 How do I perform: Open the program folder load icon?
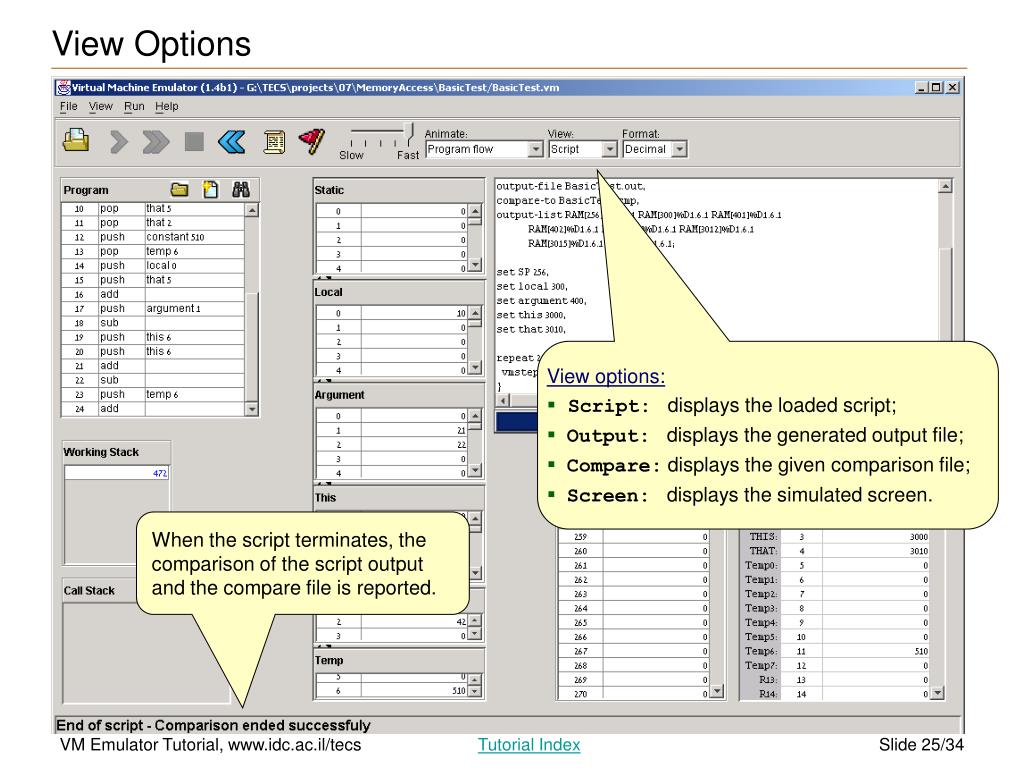coord(179,189)
